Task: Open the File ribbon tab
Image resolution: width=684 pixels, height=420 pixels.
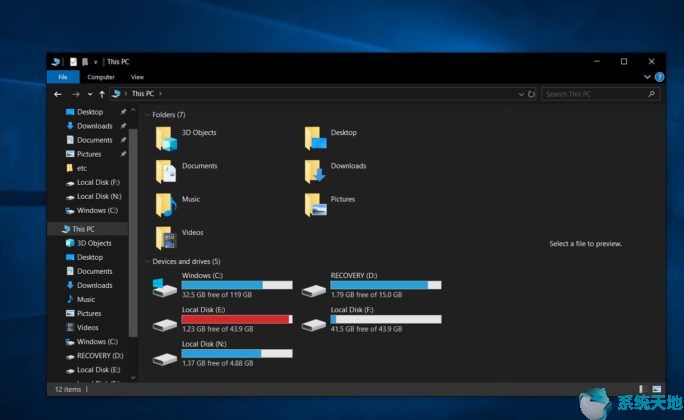Action: click(63, 77)
